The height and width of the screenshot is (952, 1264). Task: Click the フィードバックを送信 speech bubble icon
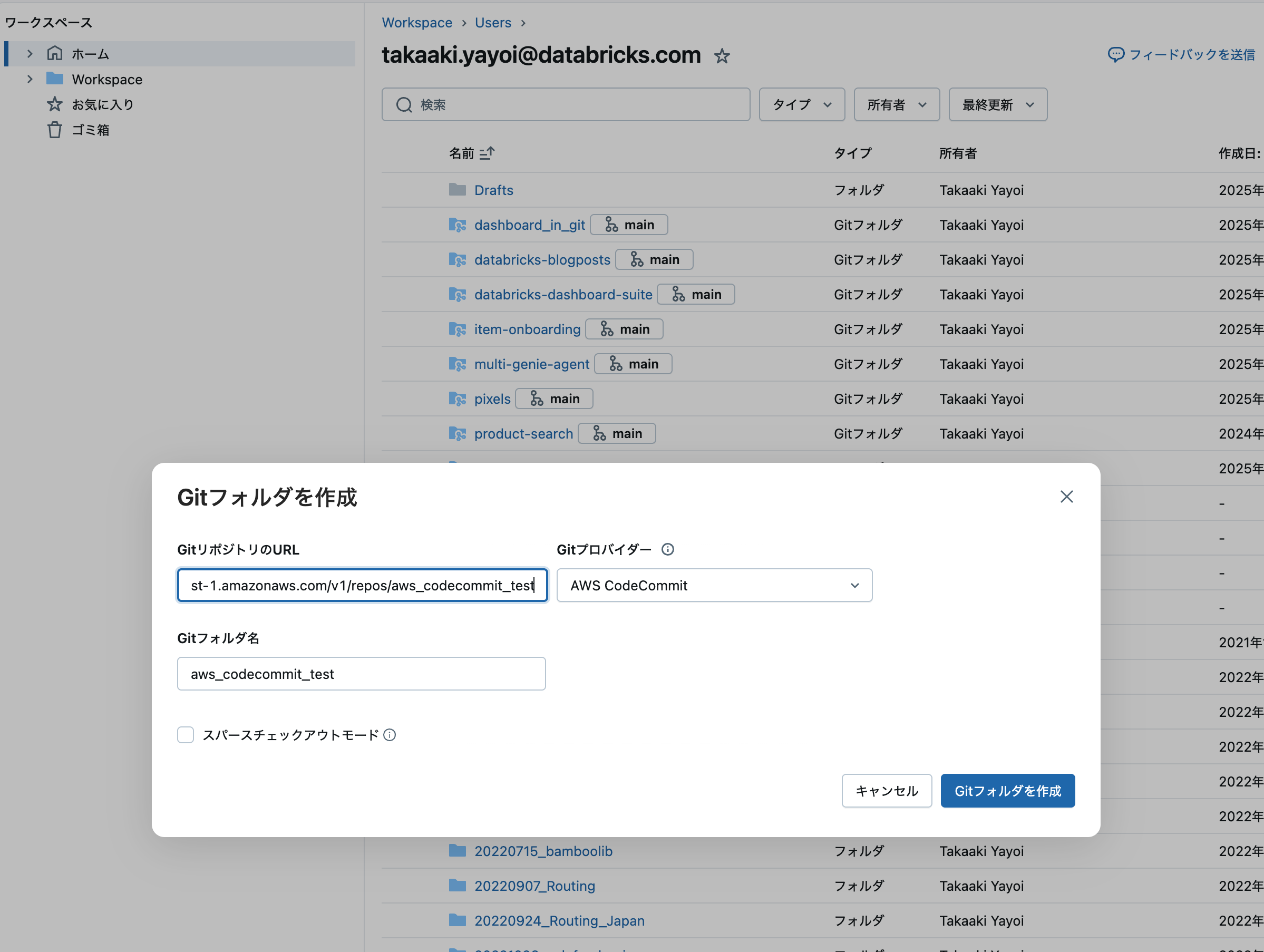1116,54
